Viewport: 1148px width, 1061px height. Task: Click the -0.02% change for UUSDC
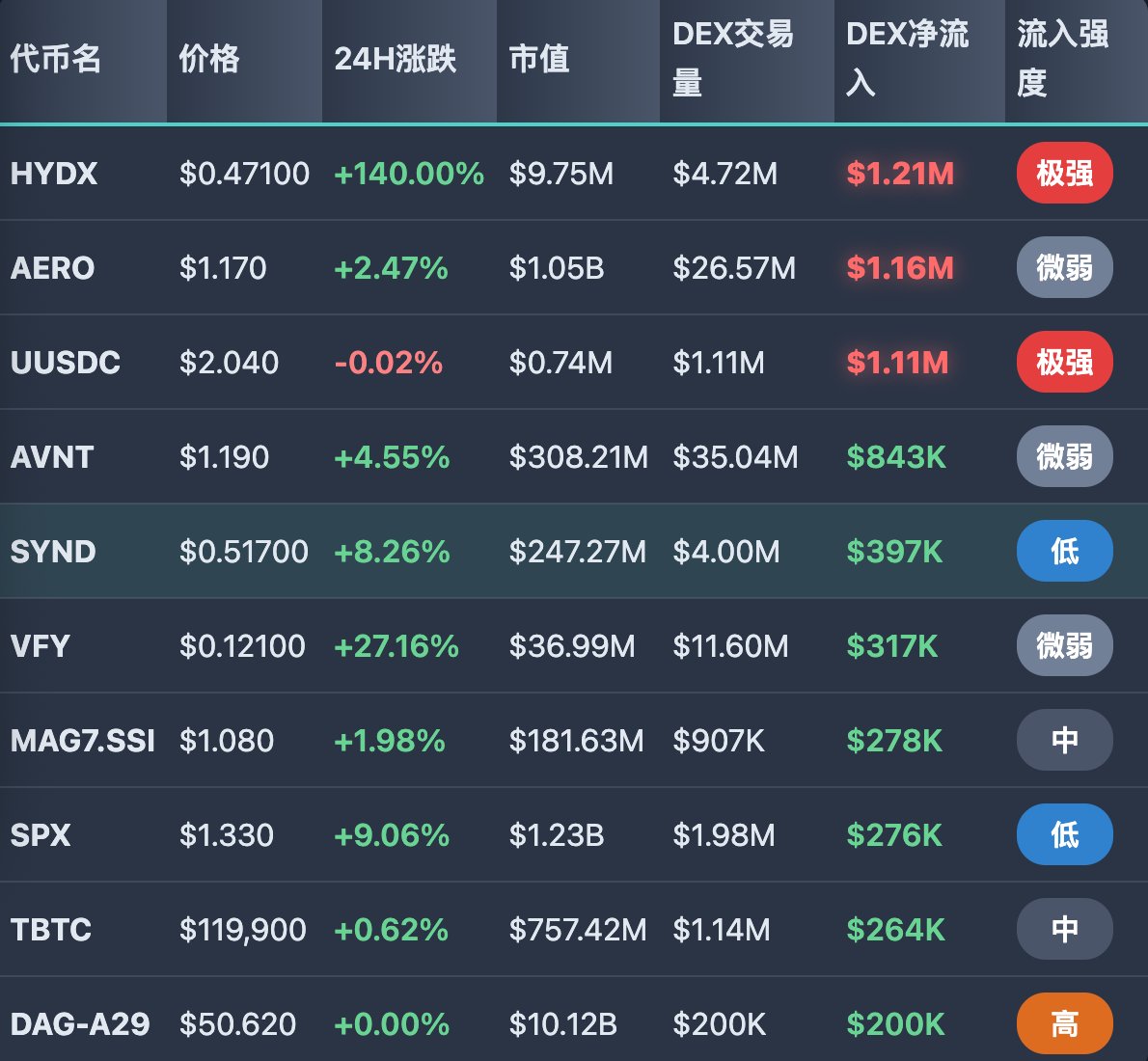389,363
